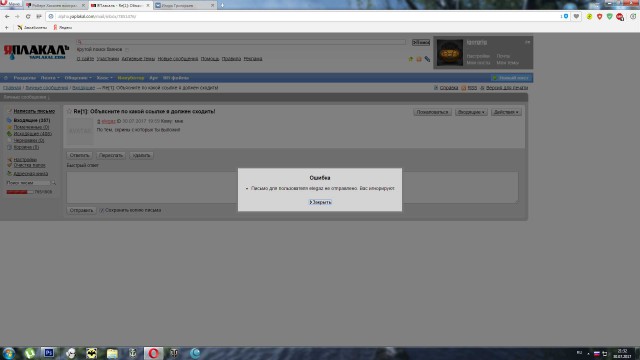Open the Активные темы link
The height and width of the screenshot is (360, 640).
pyautogui.click(x=138, y=59)
